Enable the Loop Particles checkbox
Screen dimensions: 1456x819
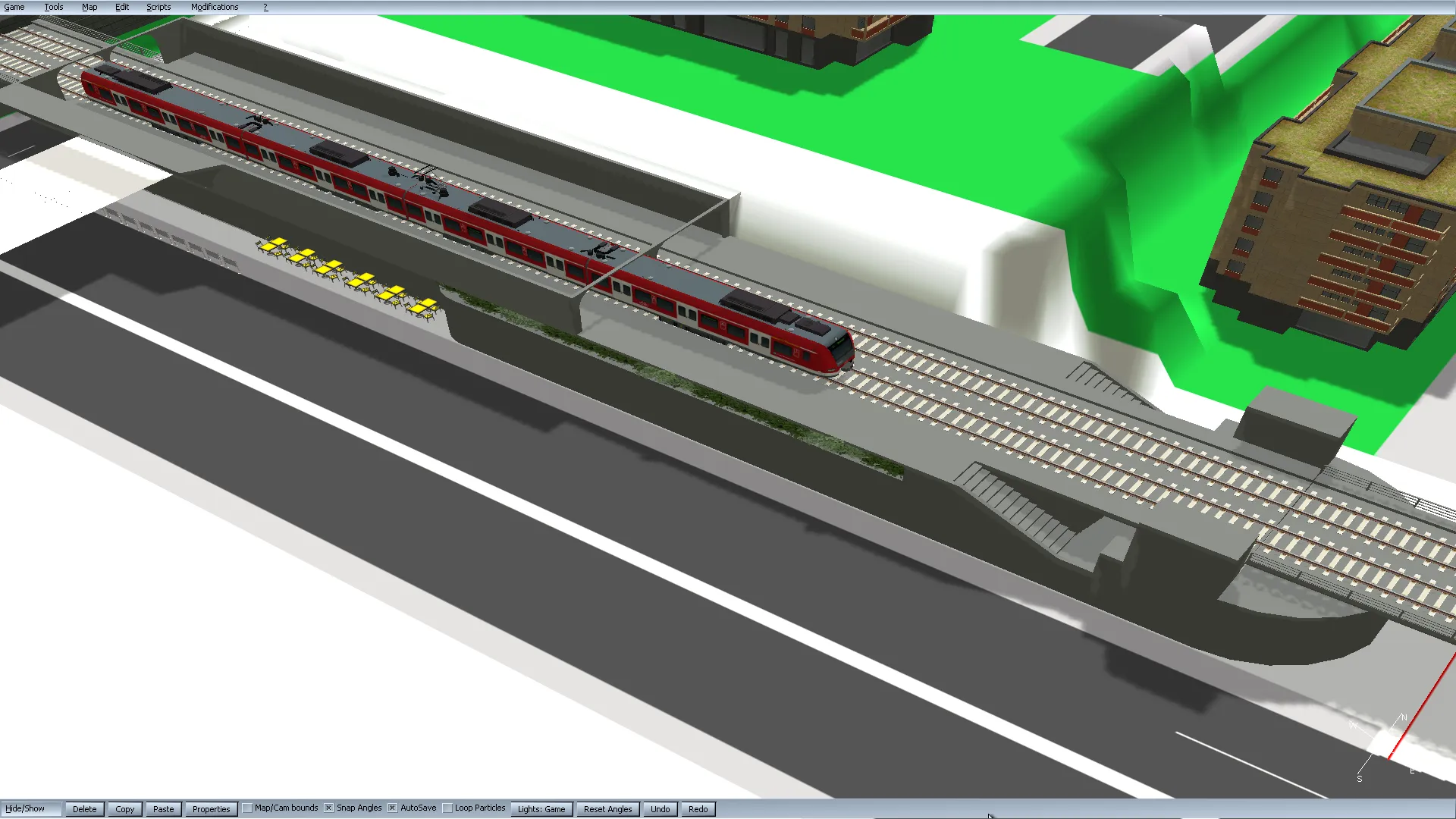click(x=447, y=808)
